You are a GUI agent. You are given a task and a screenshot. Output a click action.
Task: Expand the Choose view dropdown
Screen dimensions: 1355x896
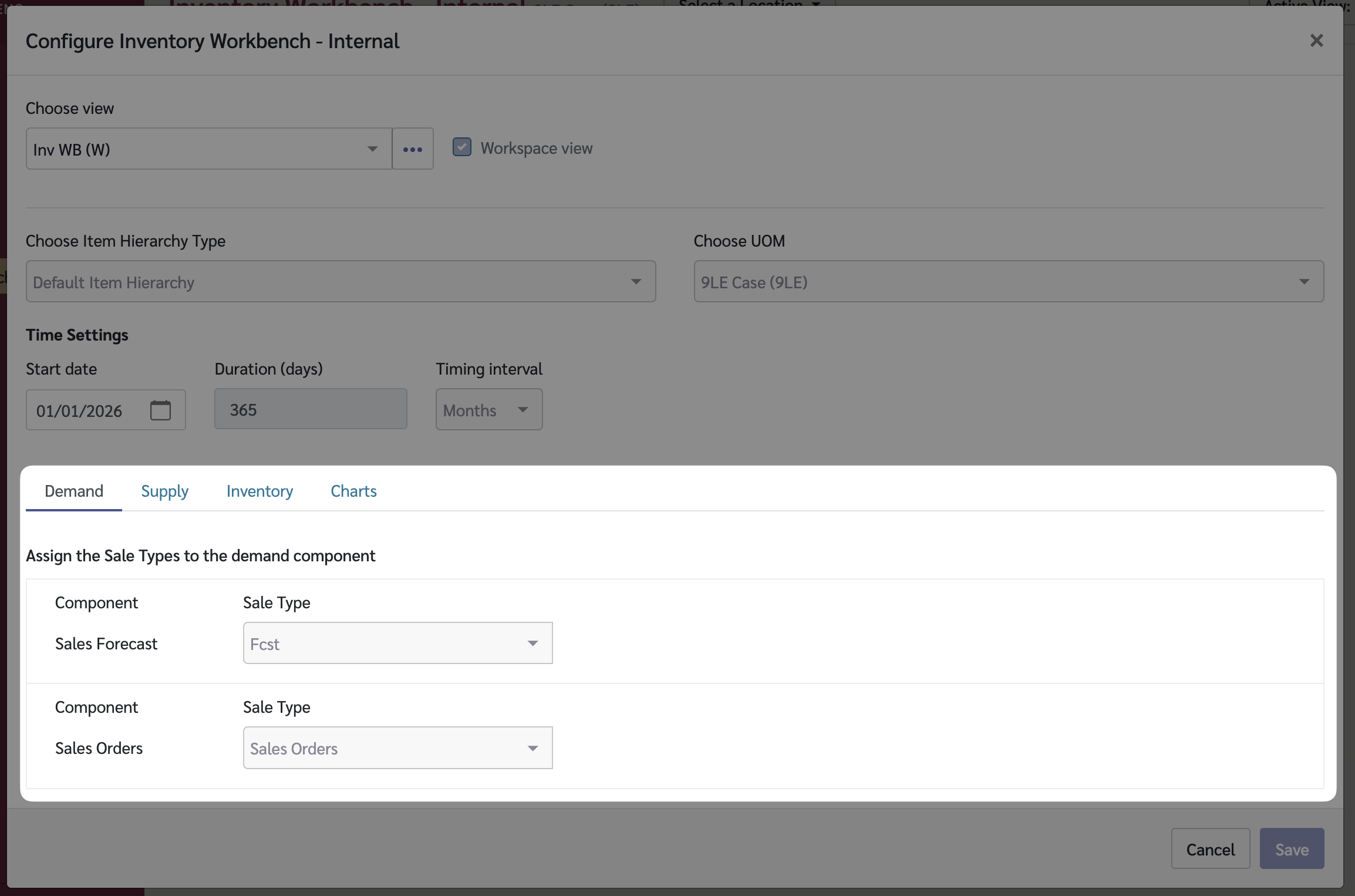click(x=208, y=149)
